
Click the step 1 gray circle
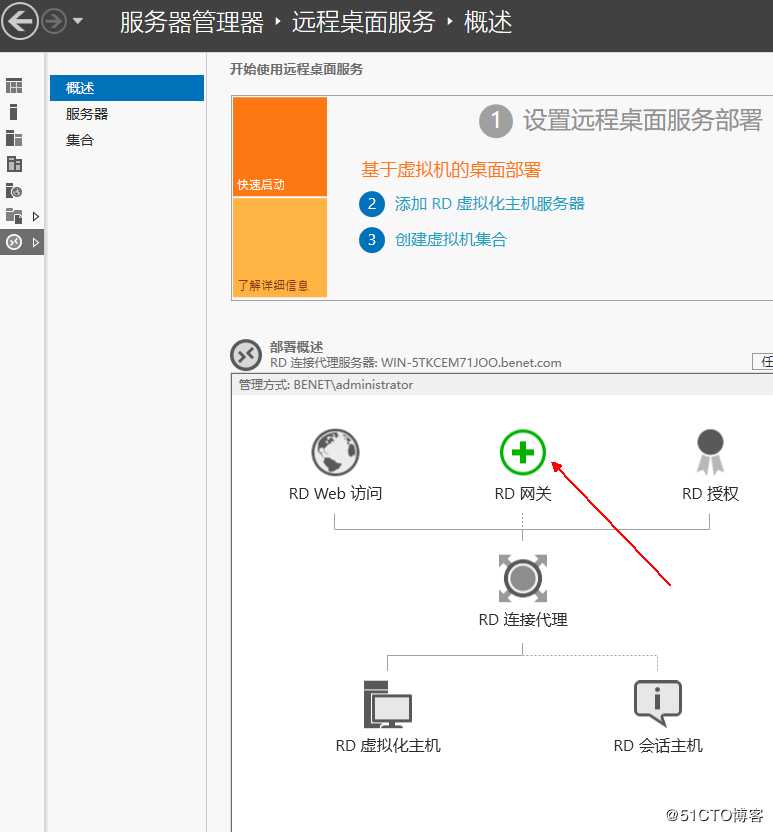[496, 121]
